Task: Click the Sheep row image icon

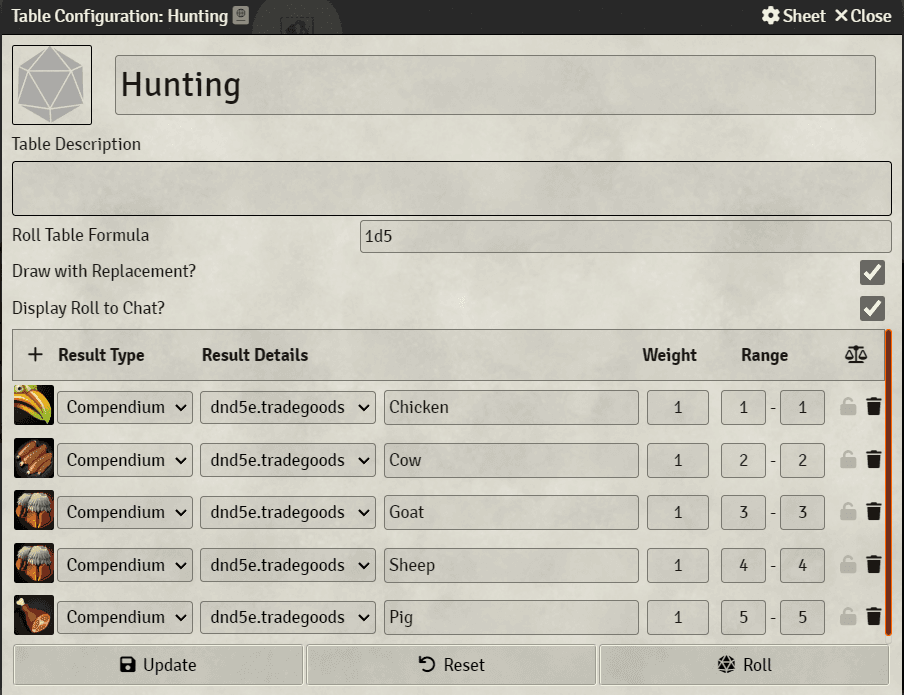Action: click(x=33, y=565)
